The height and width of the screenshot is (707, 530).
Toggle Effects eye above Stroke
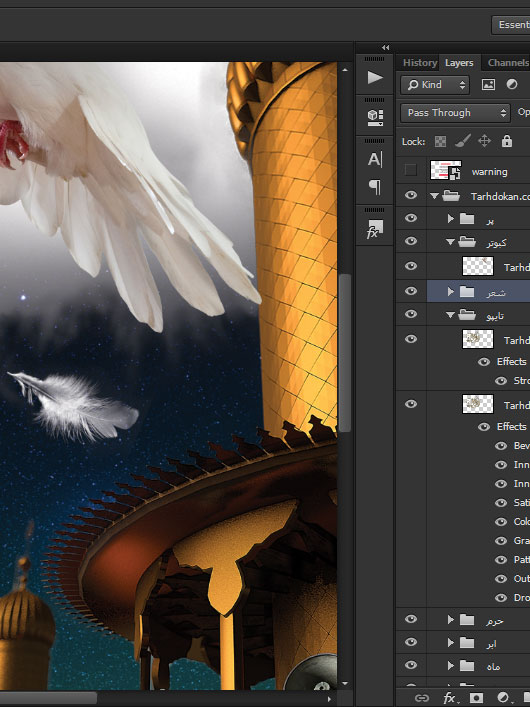click(484, 362)
